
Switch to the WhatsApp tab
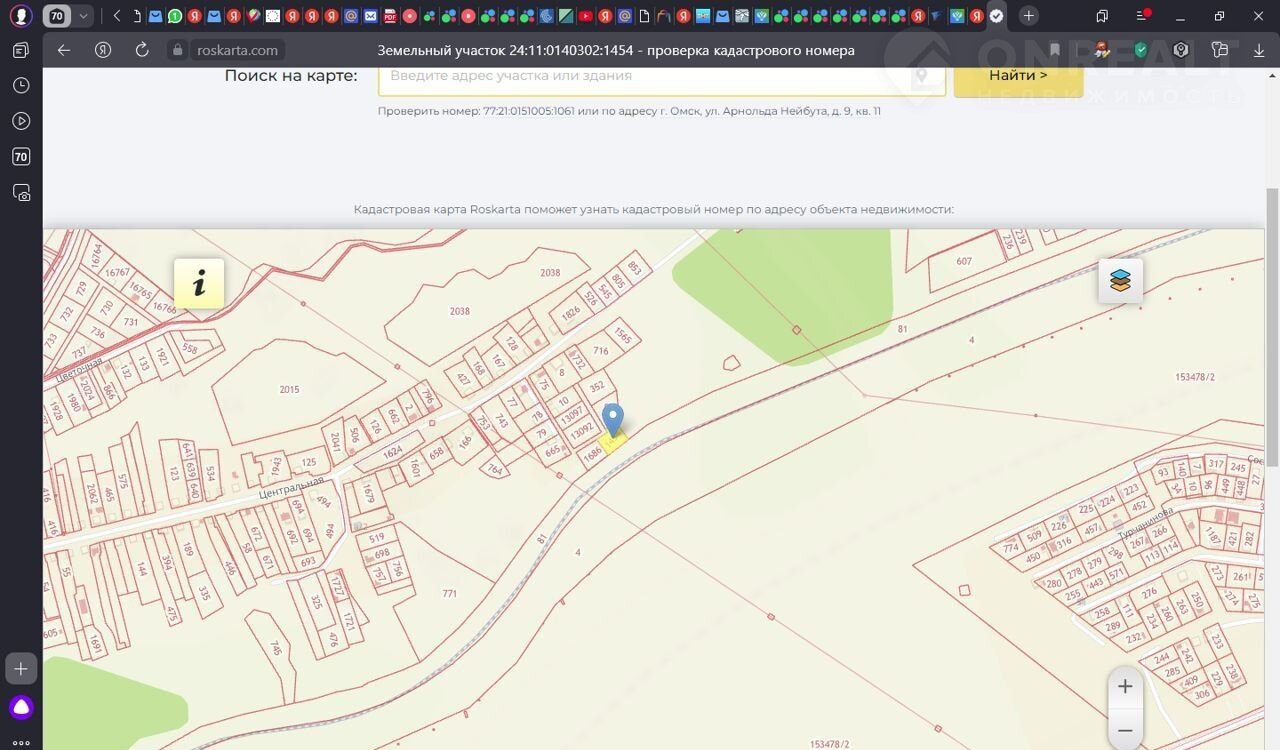coord(175,16)
